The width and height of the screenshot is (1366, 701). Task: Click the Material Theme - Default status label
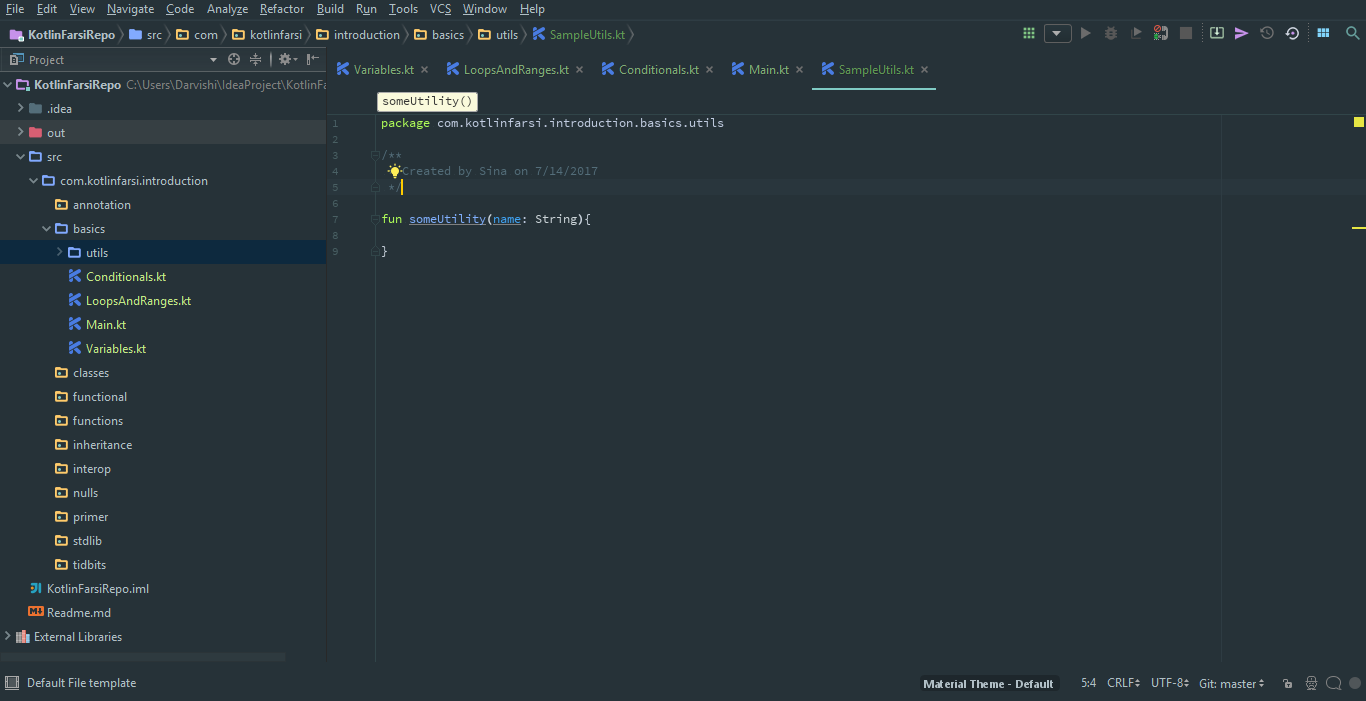pyautogui.click(x=988, y=684)
